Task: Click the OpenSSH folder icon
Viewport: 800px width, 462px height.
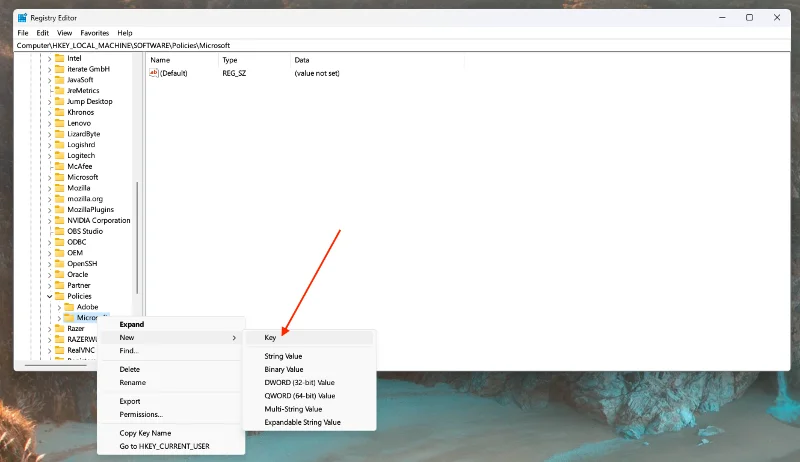Action: coord(60,264)
